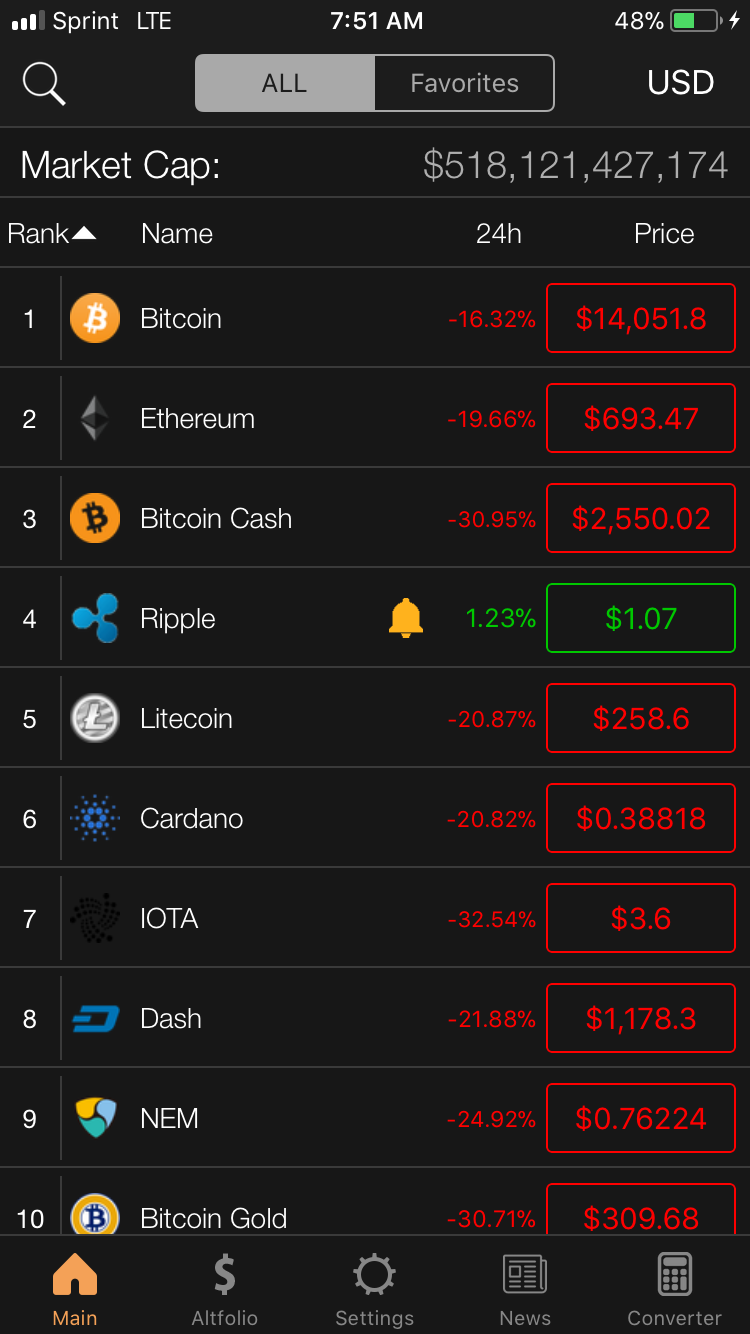
Task: Change the USD currency selector
Action: click(680, 83)
